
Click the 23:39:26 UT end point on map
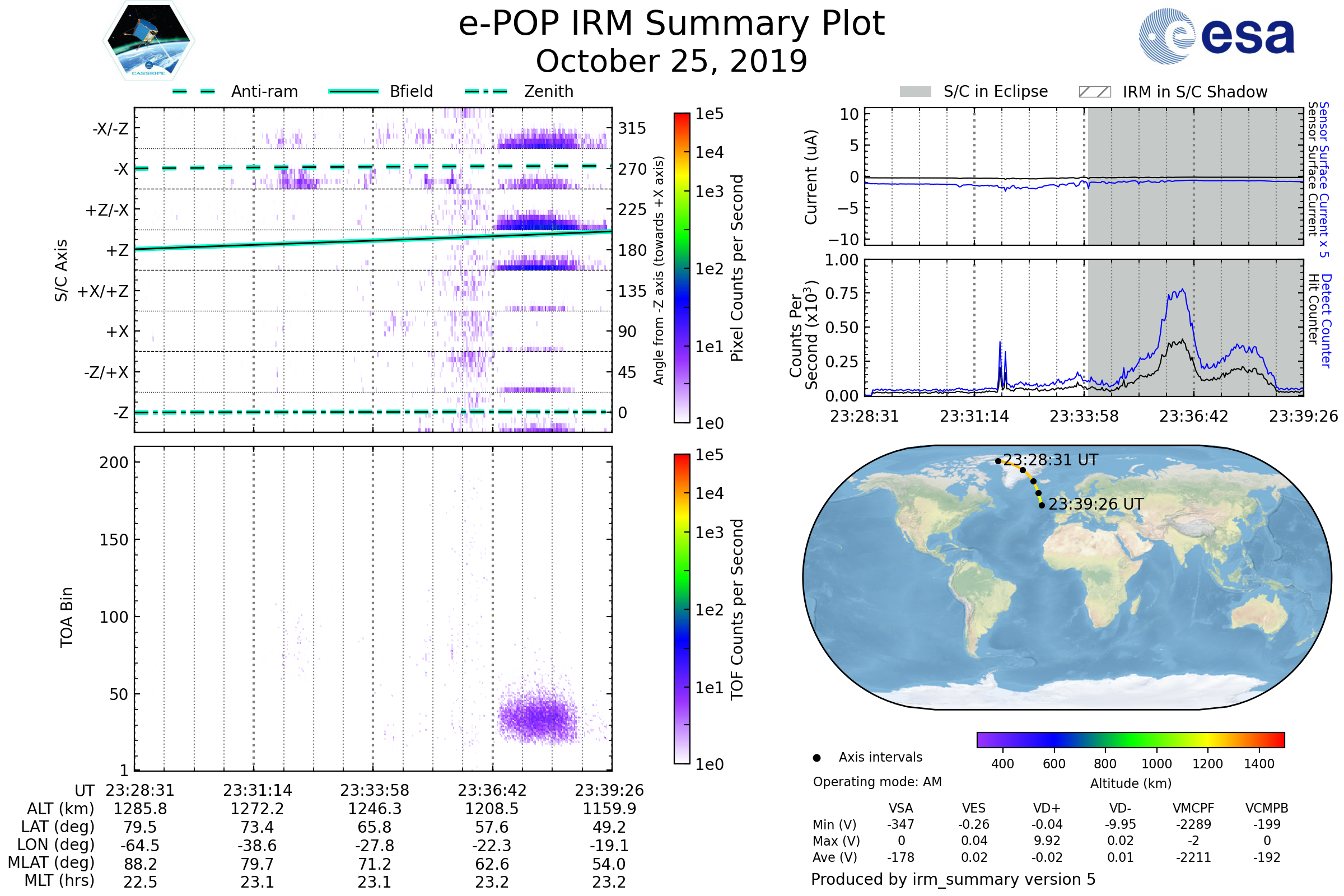(1042, 505)
